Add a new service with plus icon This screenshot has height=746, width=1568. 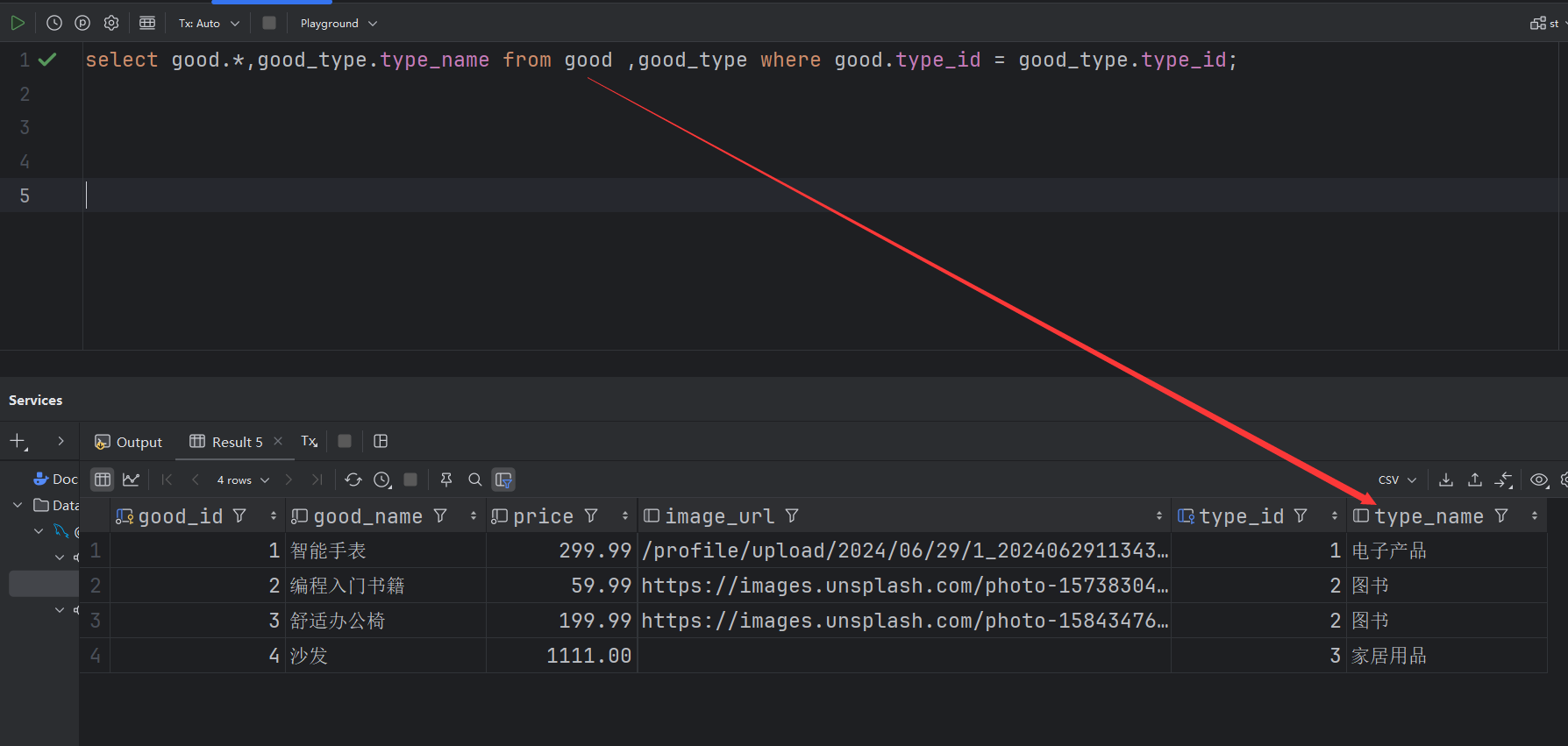(18, 442)
